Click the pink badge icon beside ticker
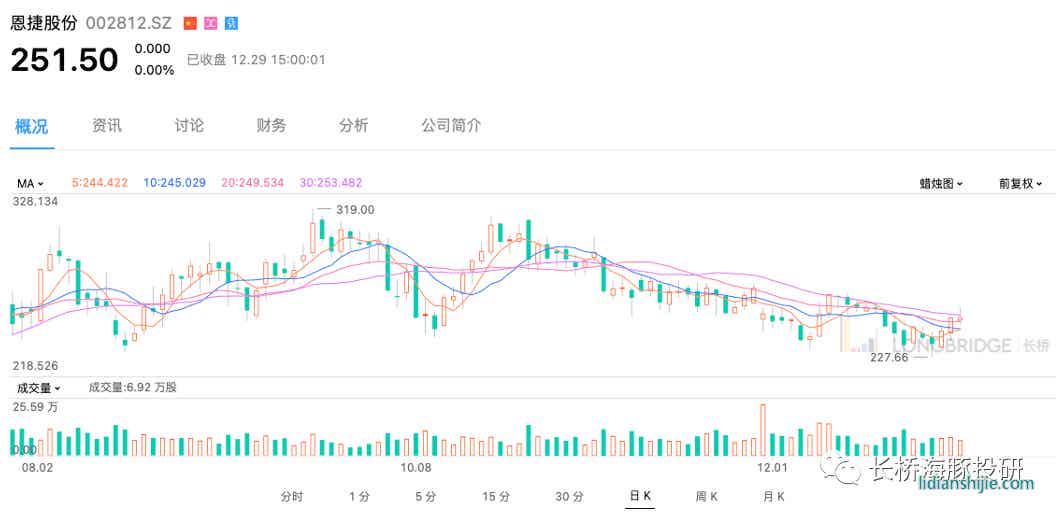This screenshot has height=516, width=1058. 211,23
